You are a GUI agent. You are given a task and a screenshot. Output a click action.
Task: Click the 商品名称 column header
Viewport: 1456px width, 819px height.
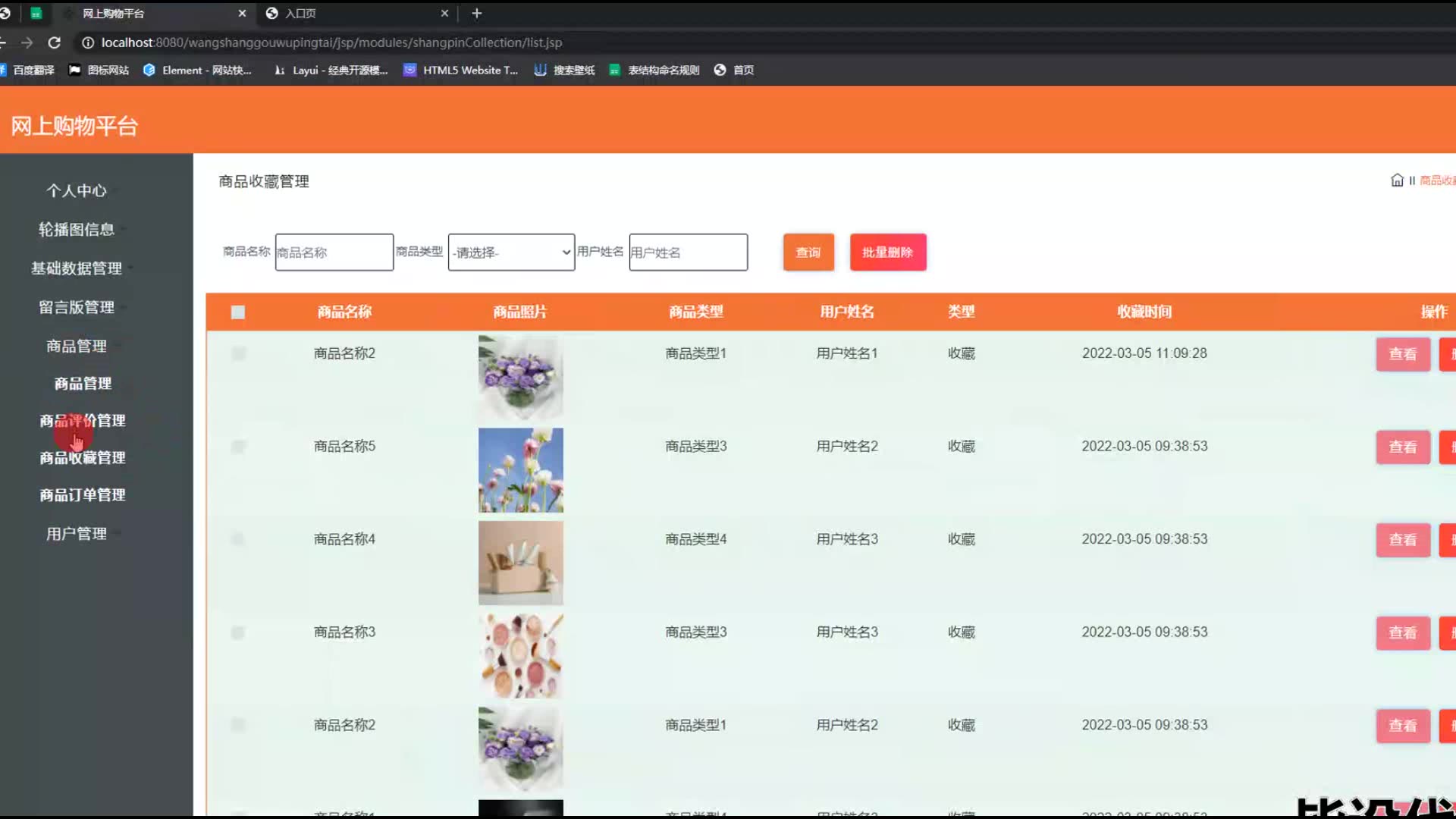(344, 312)
